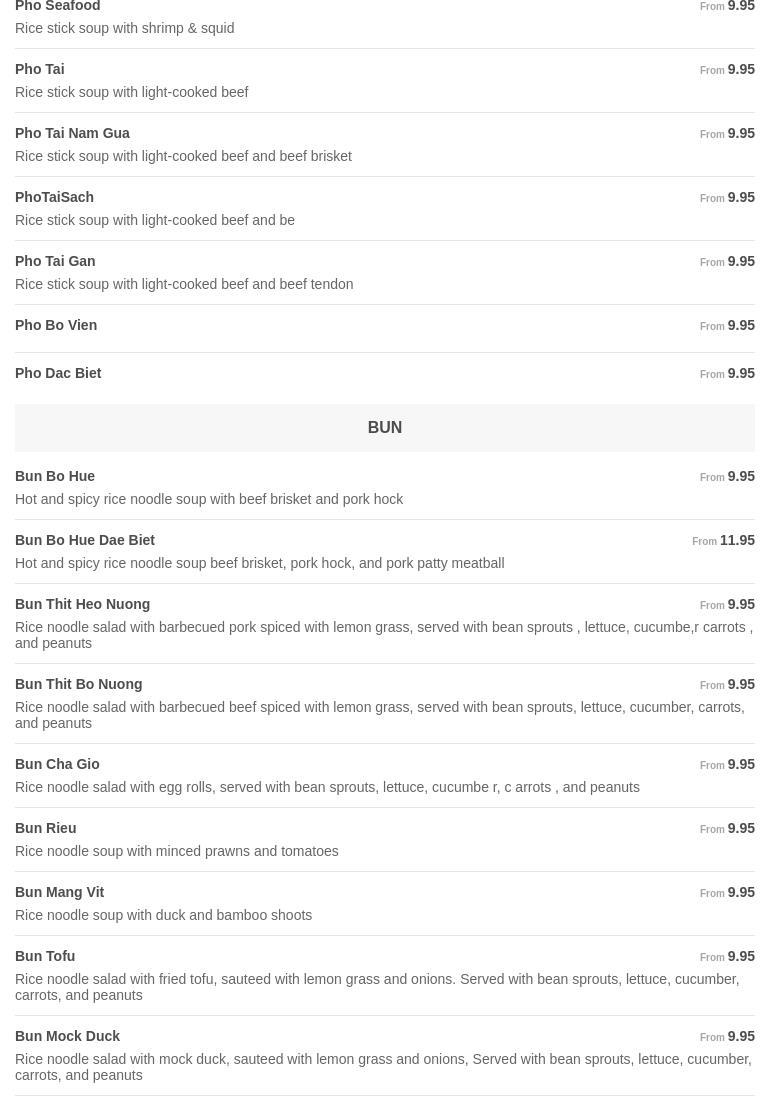Screen dimensions: 770x1102
Task: Click the Pho Tai Nam Gua title
Action: [72, 133]
